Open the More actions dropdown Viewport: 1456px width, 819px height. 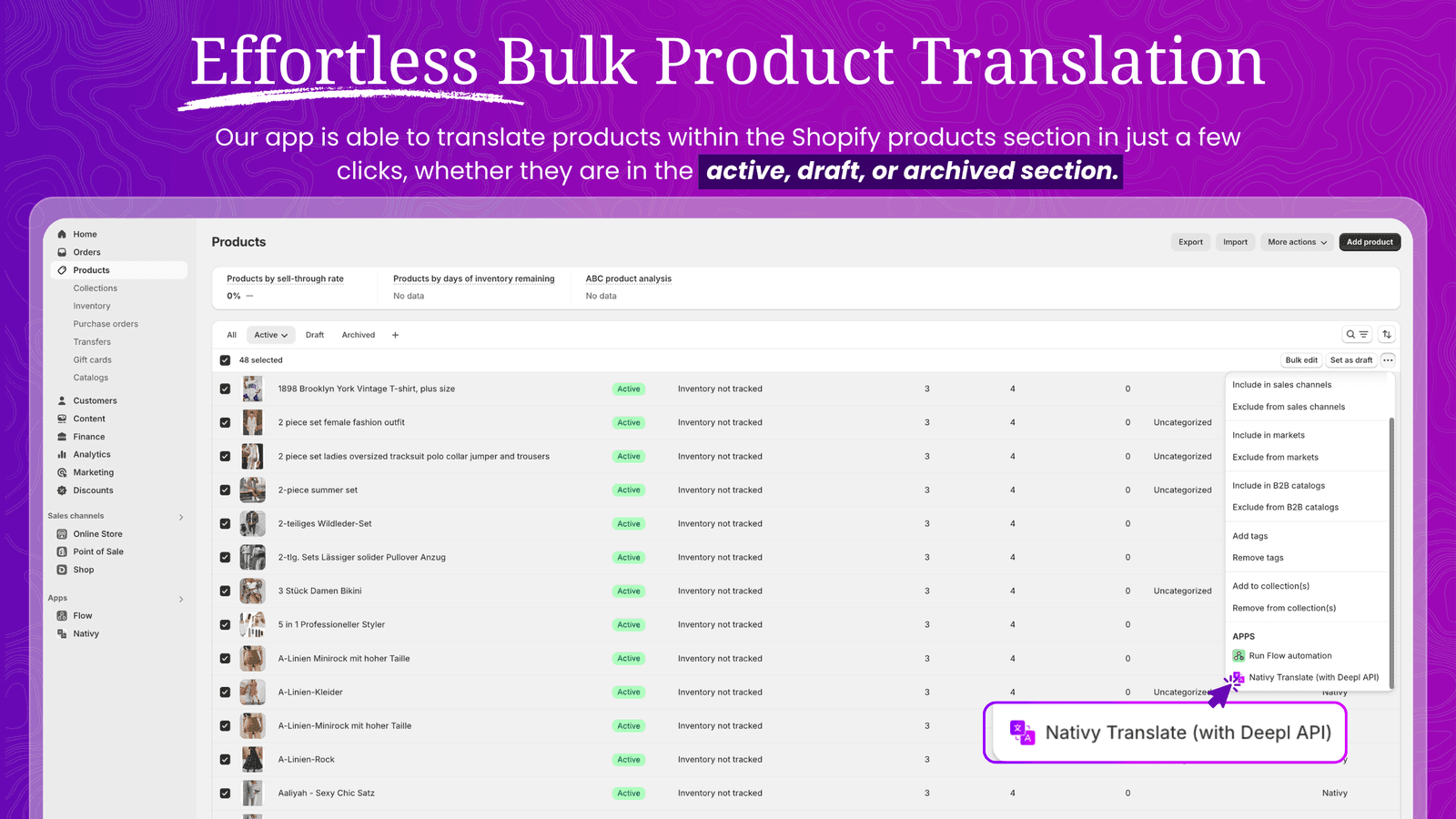click(1297, 242)
